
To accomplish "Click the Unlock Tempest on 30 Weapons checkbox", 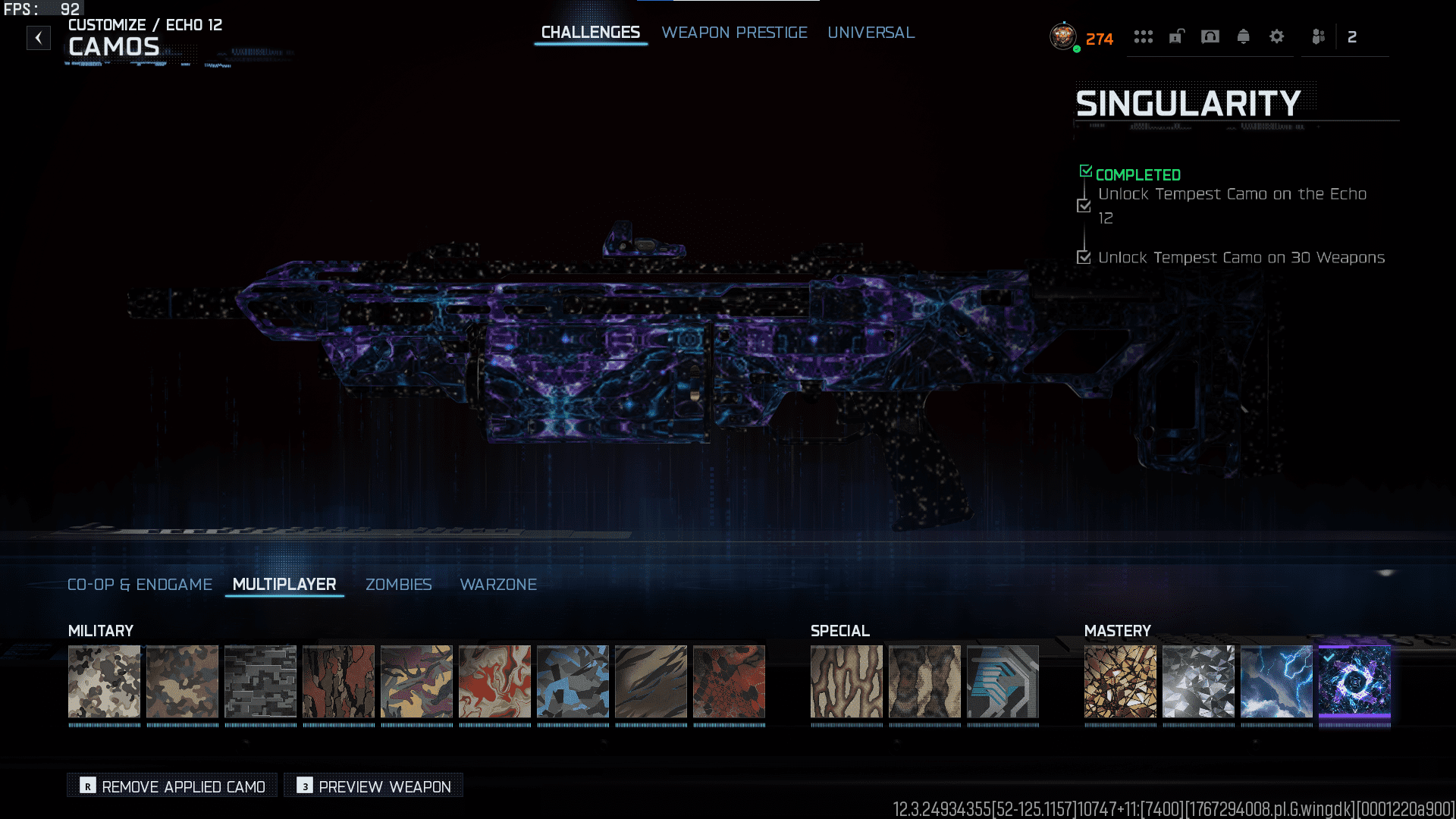I will coord(1084,258).
